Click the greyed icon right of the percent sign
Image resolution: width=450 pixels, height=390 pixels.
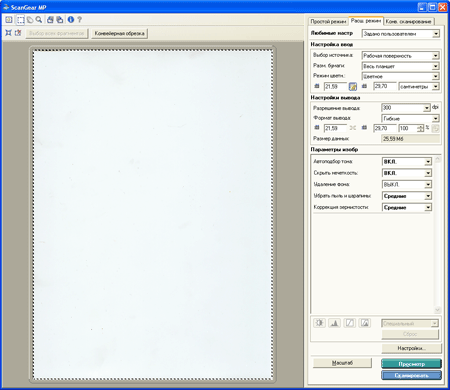[435, 129]
